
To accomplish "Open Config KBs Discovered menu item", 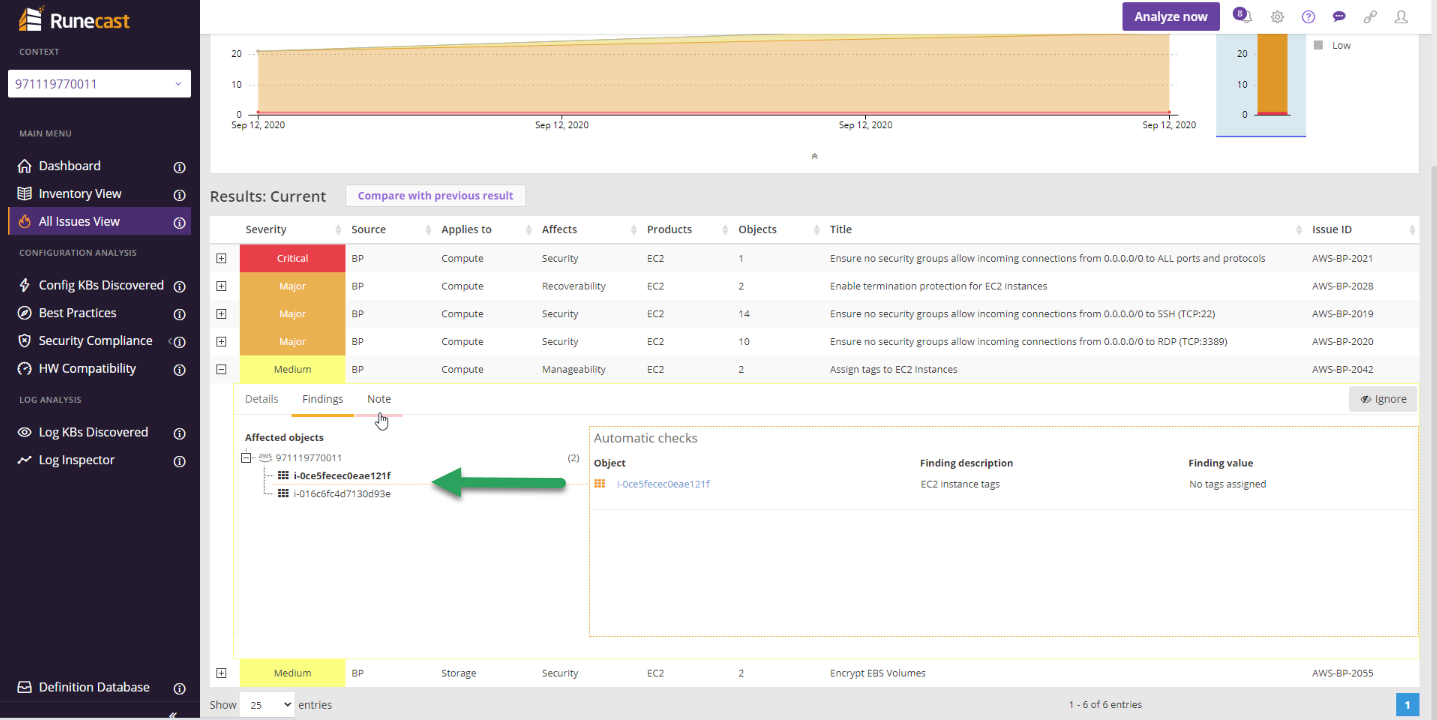I will coord(101,285).
